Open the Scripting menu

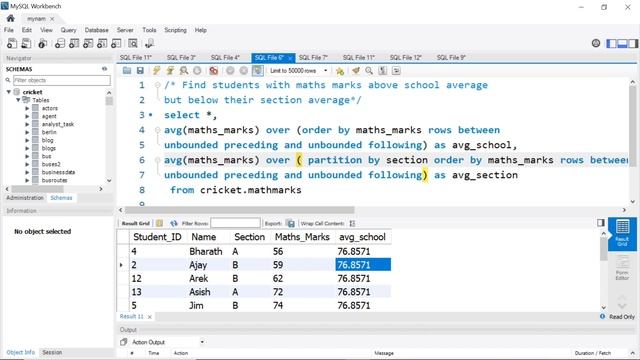pyautogui.click(x=175, y=30)
